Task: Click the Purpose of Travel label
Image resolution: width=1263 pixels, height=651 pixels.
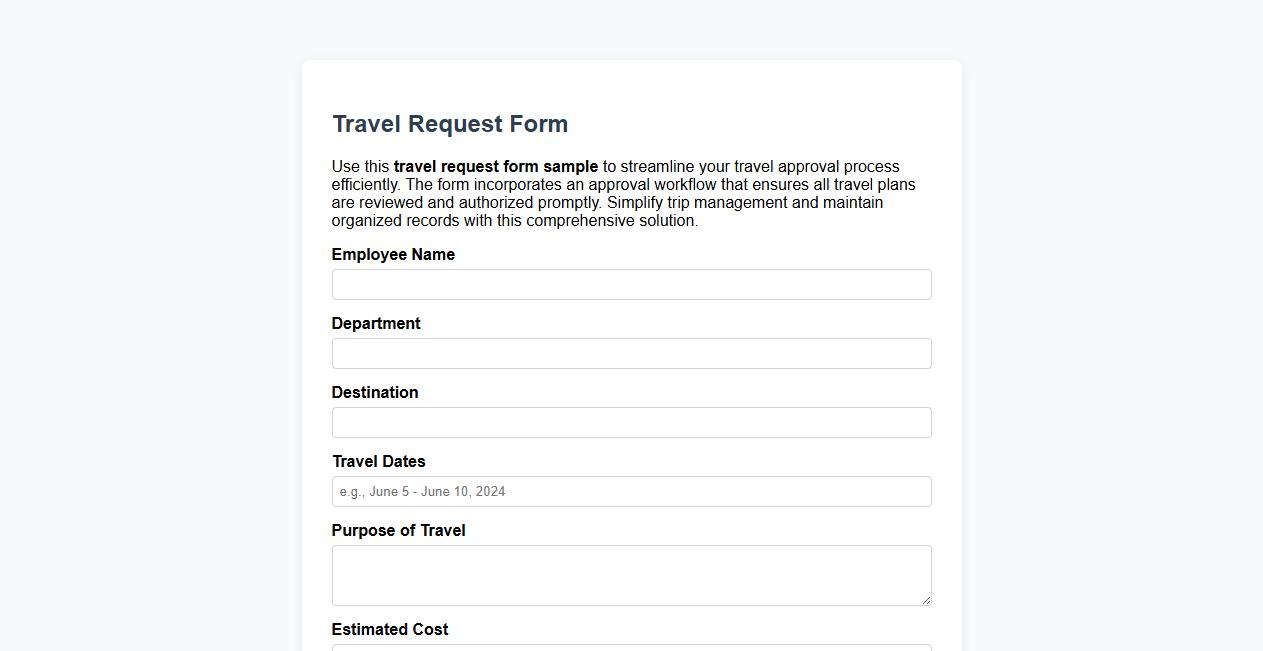Action: (x=398, y=530)
